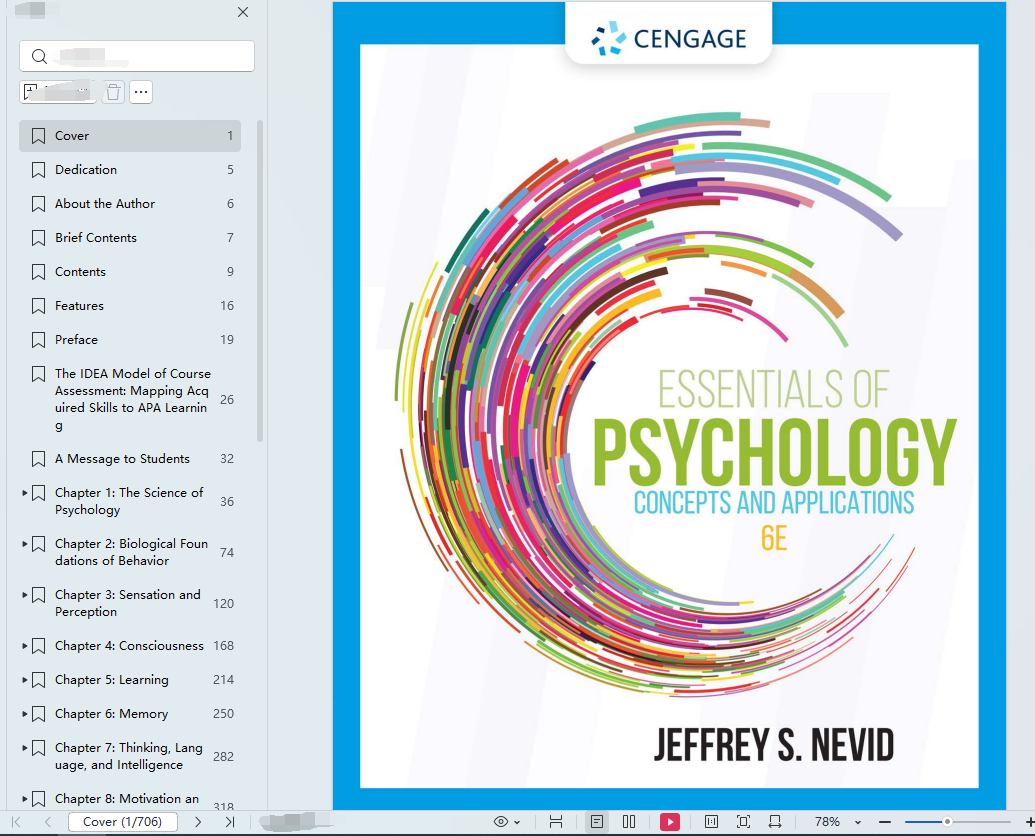
Task: Click the PSYCHOLOGY title on the cover
Action: tap(774, 452)
